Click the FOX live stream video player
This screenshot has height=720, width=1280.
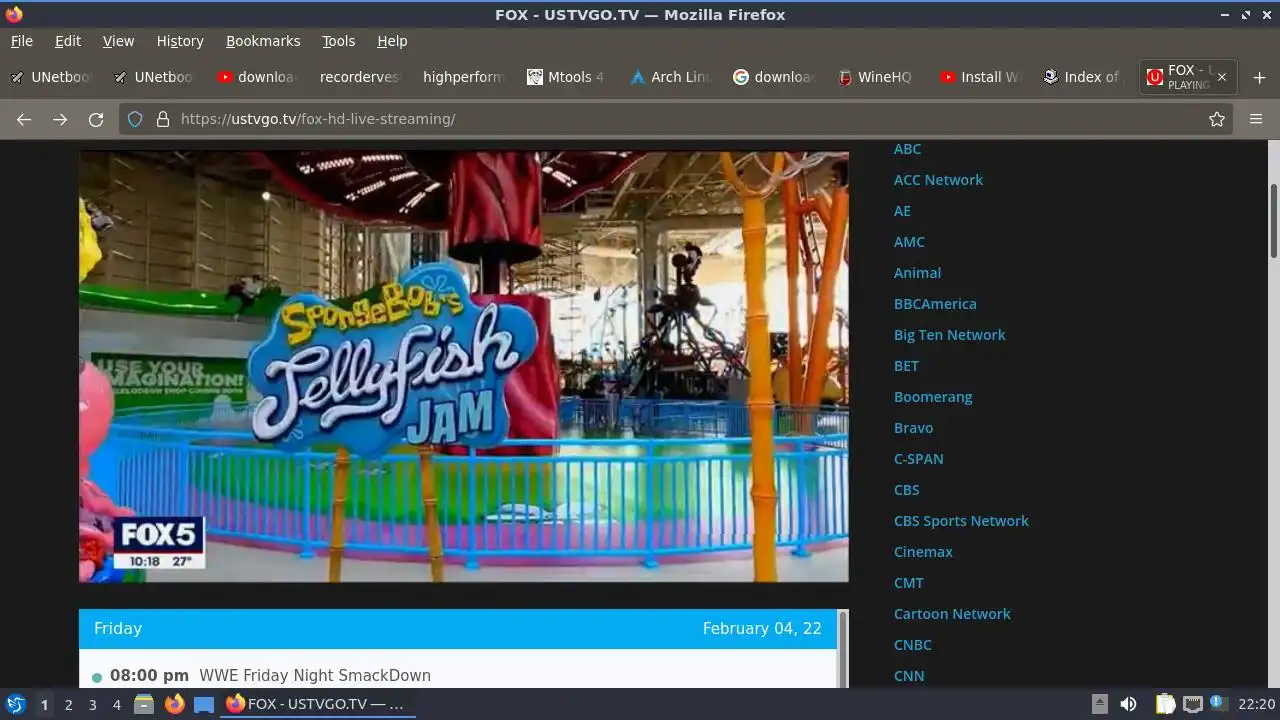tap(464, 366)
